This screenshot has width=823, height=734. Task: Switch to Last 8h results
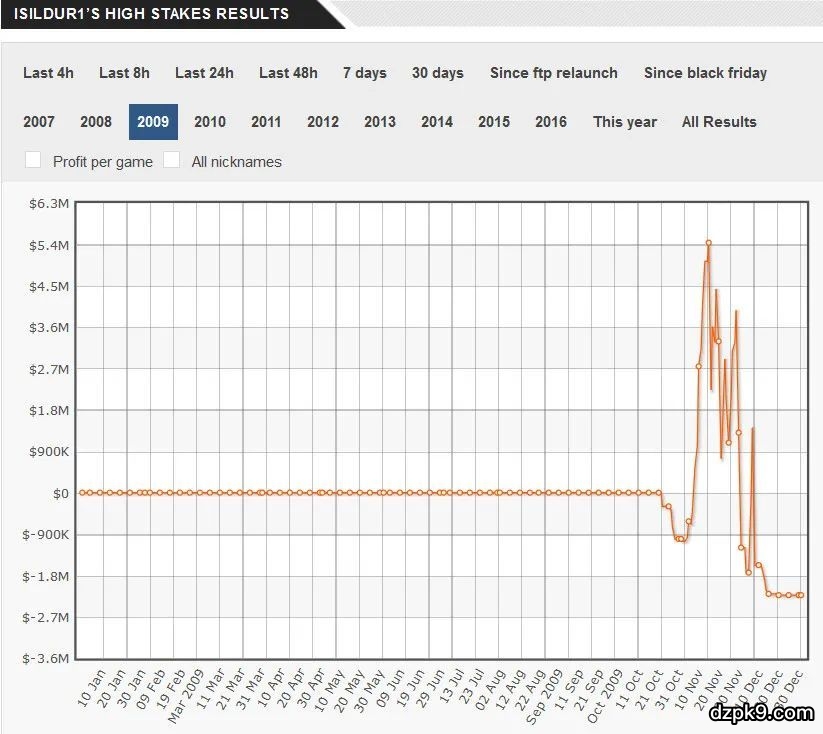(124, 73)
